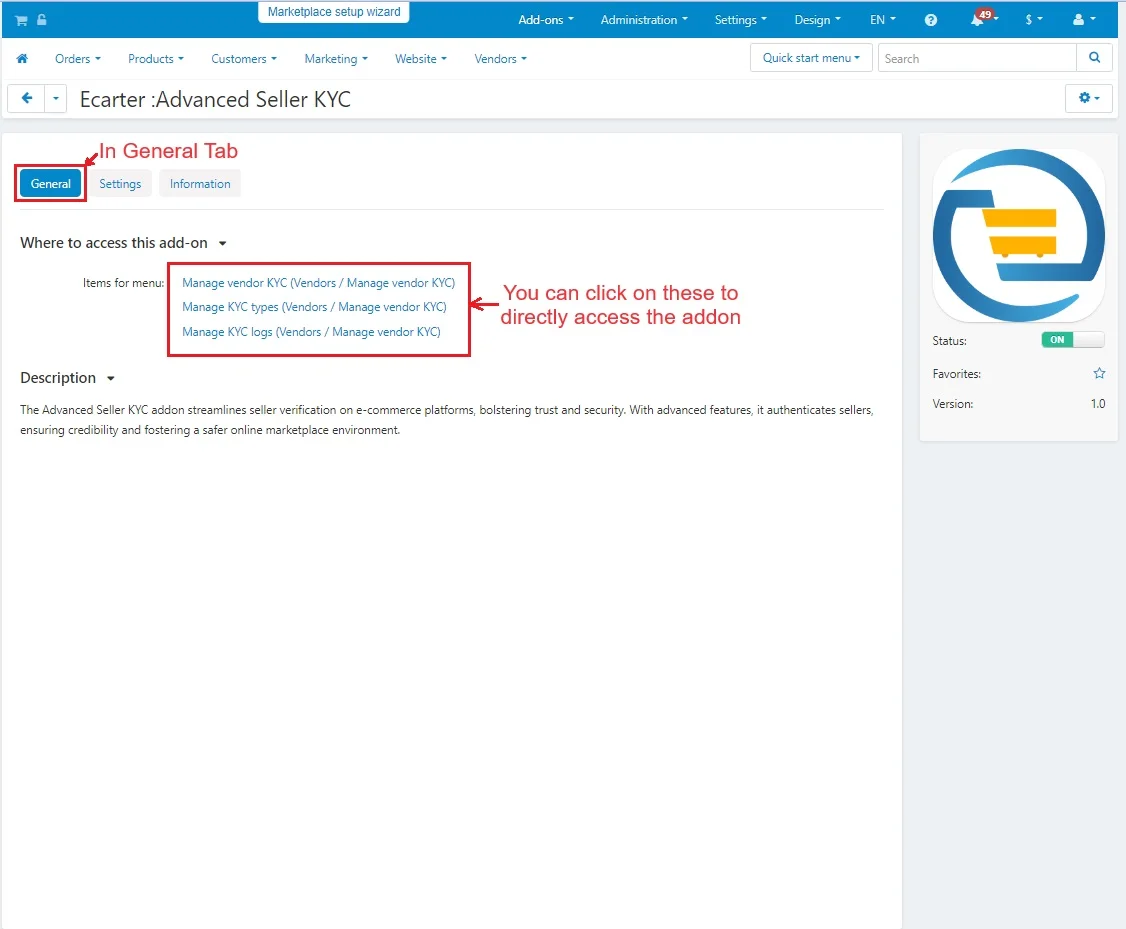This screenshot has height=929, width=1126.
Task: Open the help question mark icon
Action: (931, 20)
